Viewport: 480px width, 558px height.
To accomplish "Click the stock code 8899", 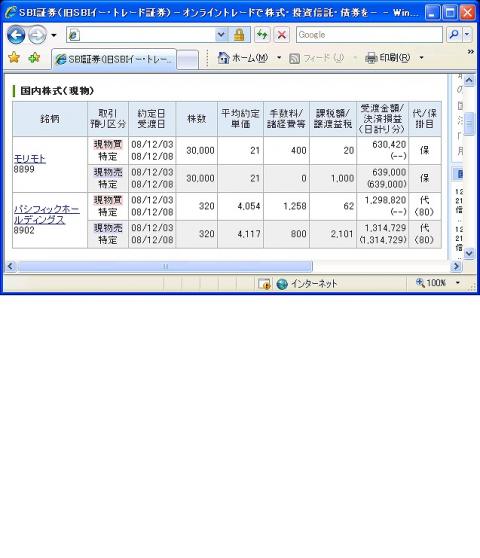I will (24, 169).
